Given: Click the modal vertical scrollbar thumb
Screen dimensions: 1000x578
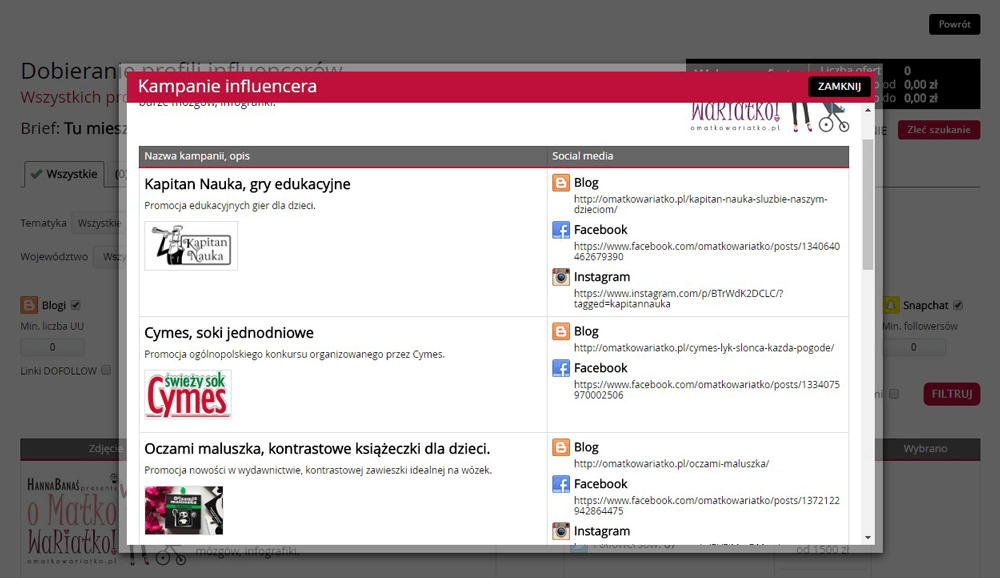Looking at the screenshot, I should 867,204.
